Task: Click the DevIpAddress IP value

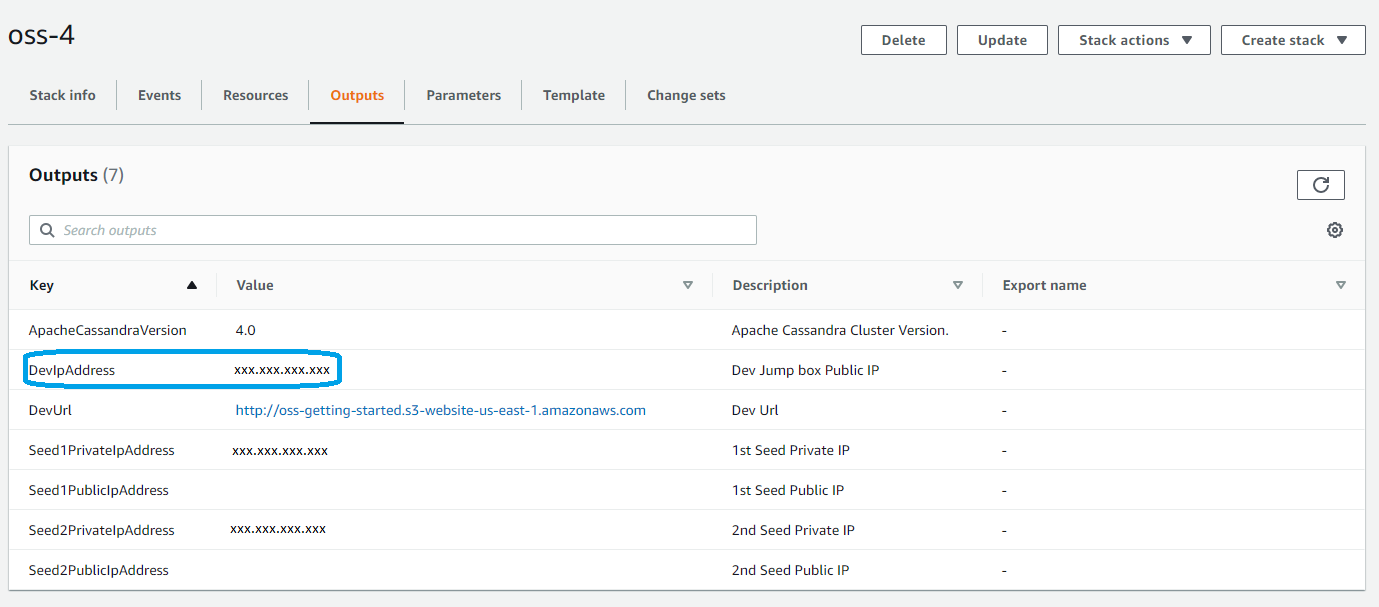Action: pos(282,370)
